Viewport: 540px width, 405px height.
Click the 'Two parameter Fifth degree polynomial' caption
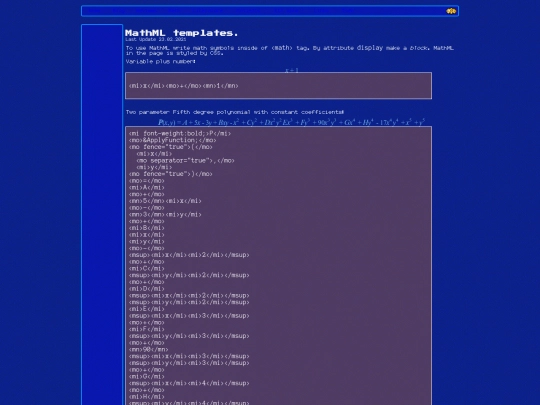pyautogui.click(x=235, y=112)
